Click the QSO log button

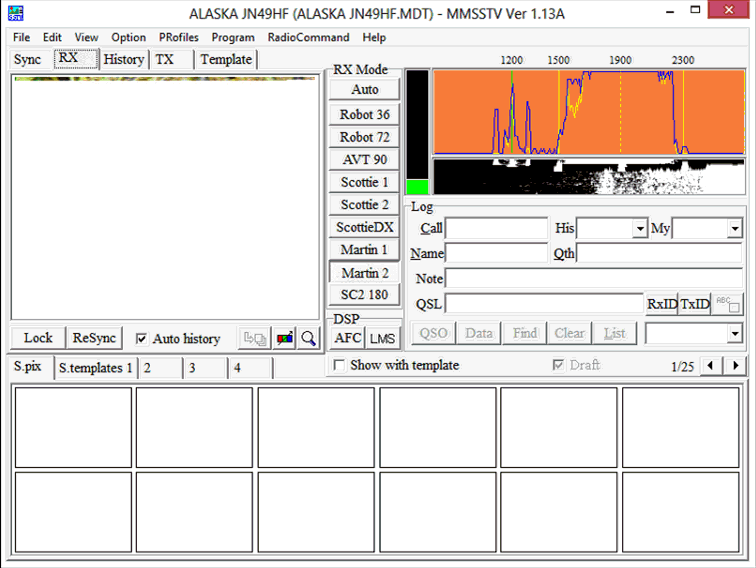[x=433, y=333]
